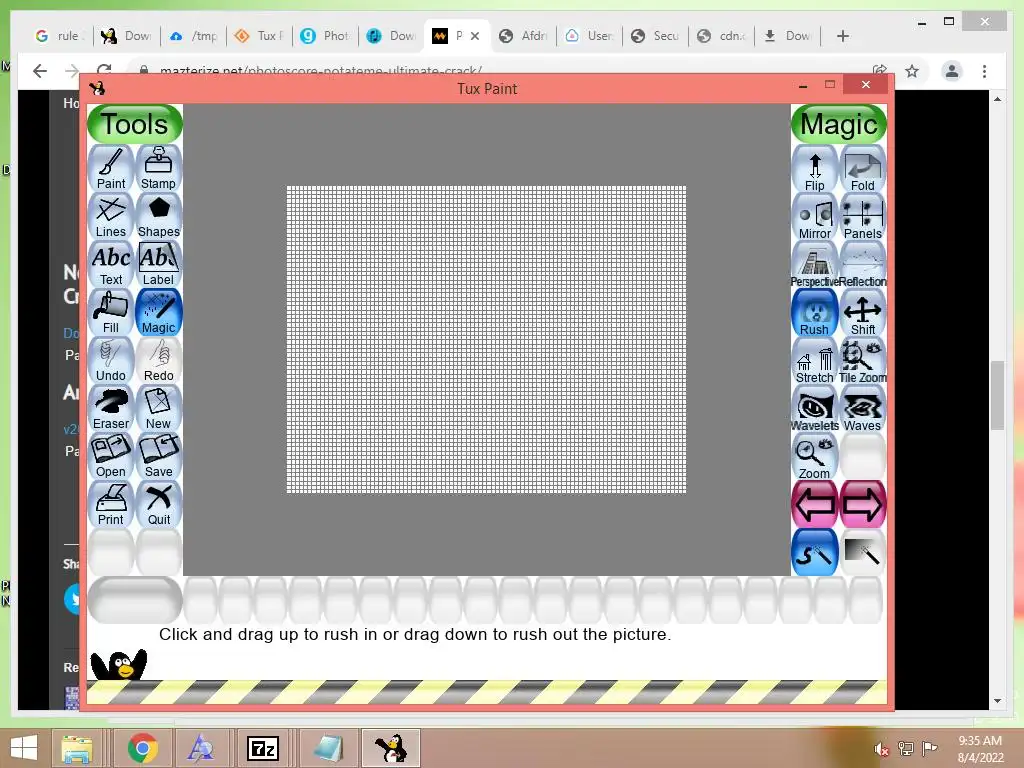Switch to the /tmp browser tab
Image resolution: width=1024 pixels, height=768 pixels.
tap(193, 36)
